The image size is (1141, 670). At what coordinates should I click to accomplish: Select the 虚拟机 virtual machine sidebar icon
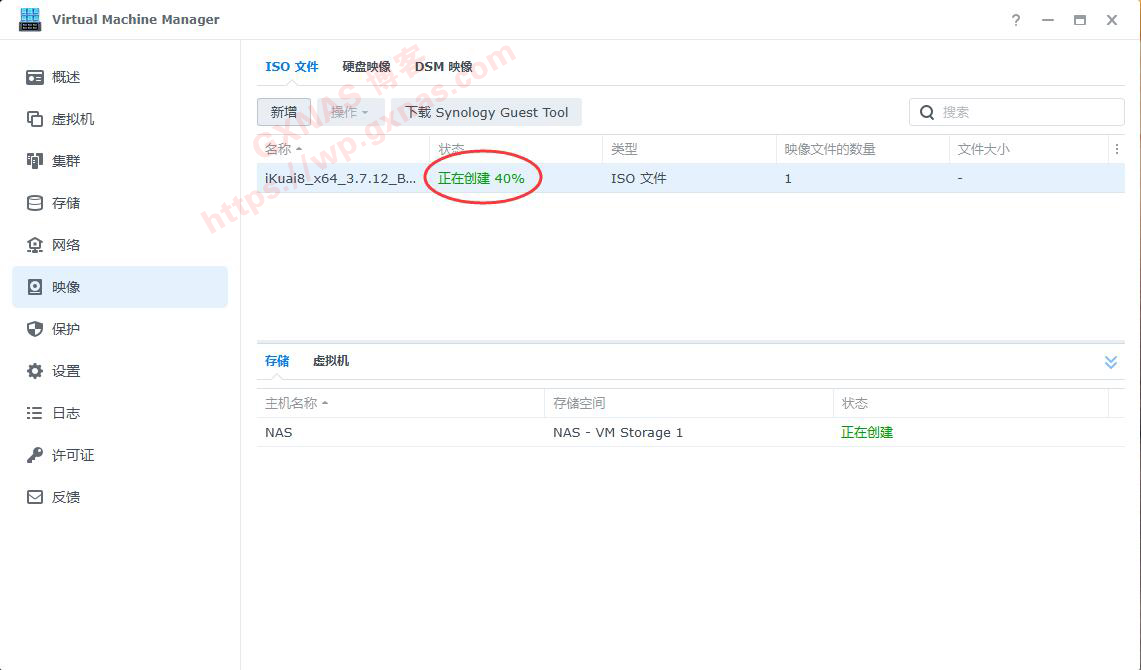click(35, 119)
